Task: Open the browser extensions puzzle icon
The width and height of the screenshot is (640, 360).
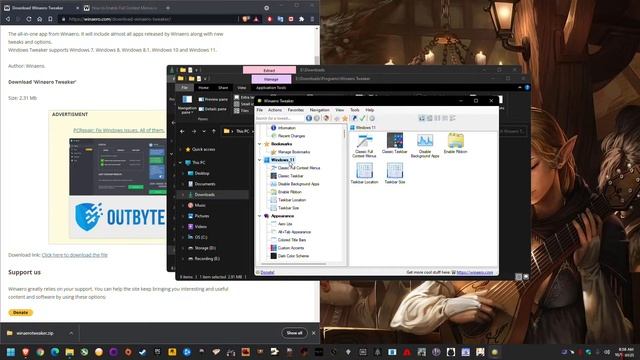Action: 301,19
